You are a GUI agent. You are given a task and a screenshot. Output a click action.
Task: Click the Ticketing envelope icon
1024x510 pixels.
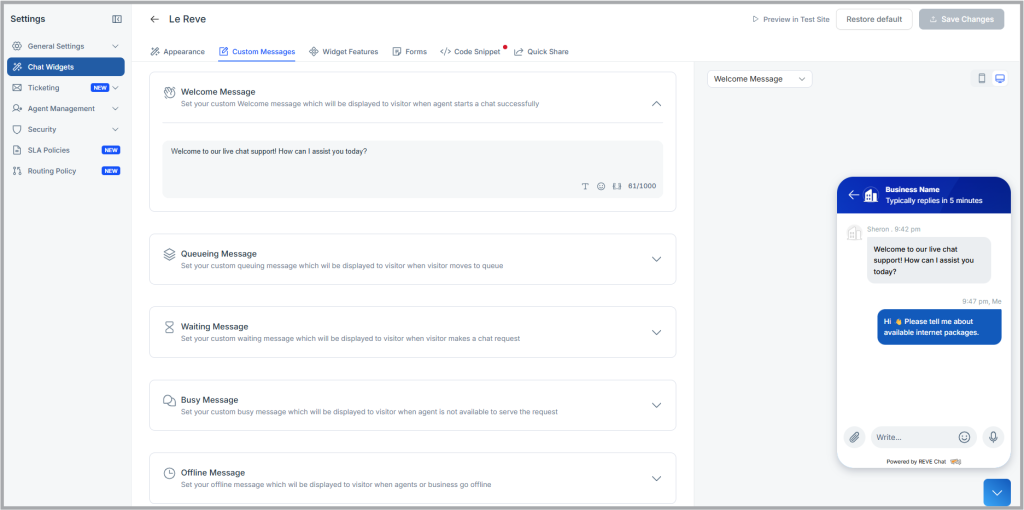pyautogui.click(x=17, y=88)
